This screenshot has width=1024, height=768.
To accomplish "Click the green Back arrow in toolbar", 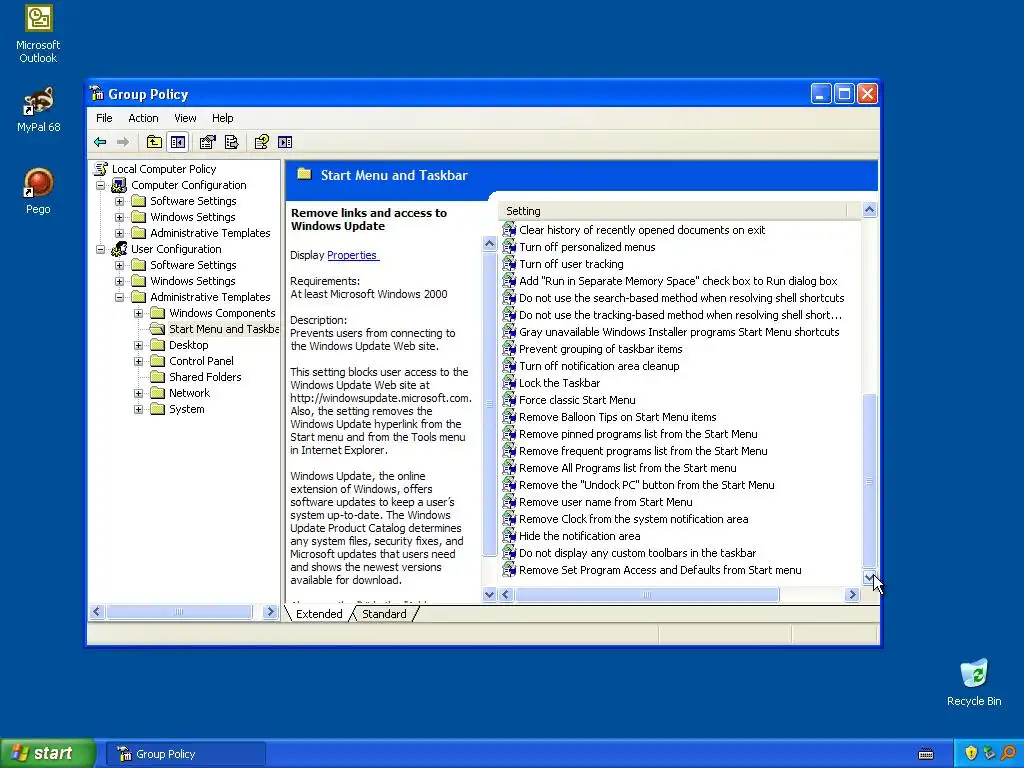I will tap(100, 142).
